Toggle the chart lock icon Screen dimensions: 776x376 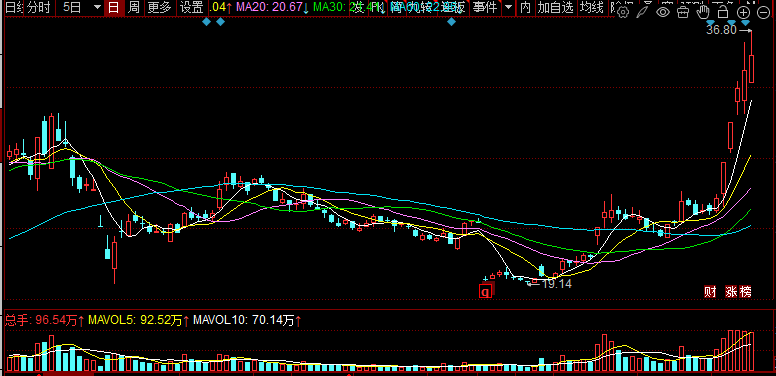723,12
